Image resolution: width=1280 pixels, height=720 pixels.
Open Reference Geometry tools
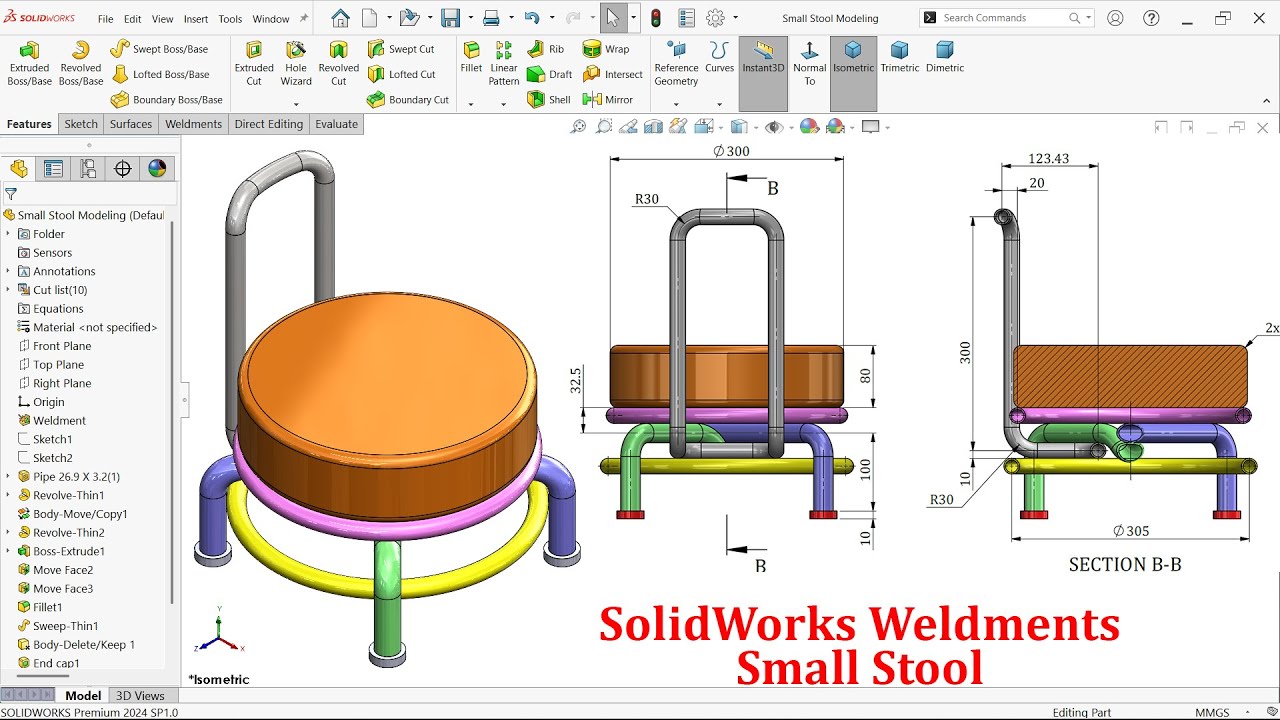click(677, 63)
